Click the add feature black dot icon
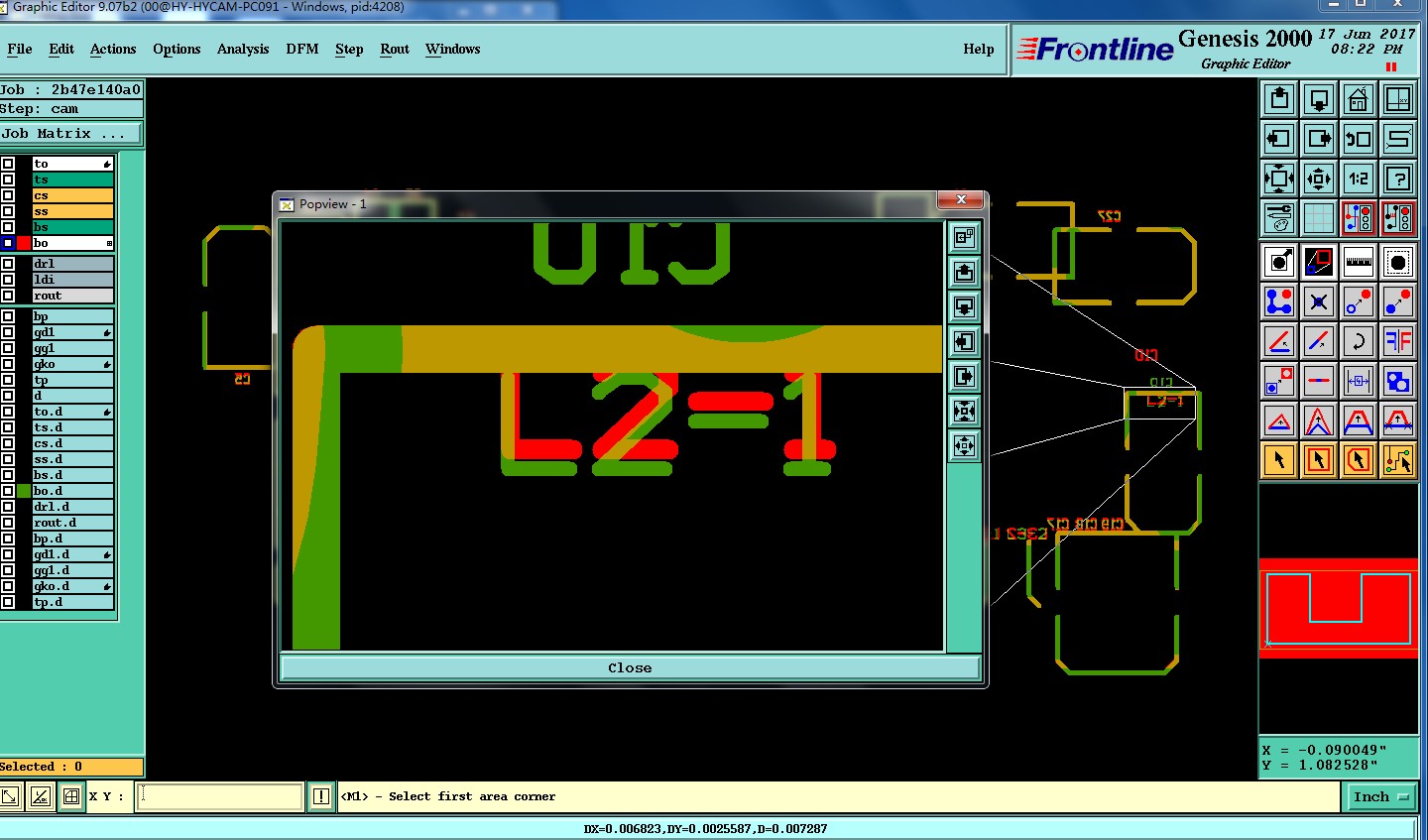1428x840 pixels. tap(1279, 263)
